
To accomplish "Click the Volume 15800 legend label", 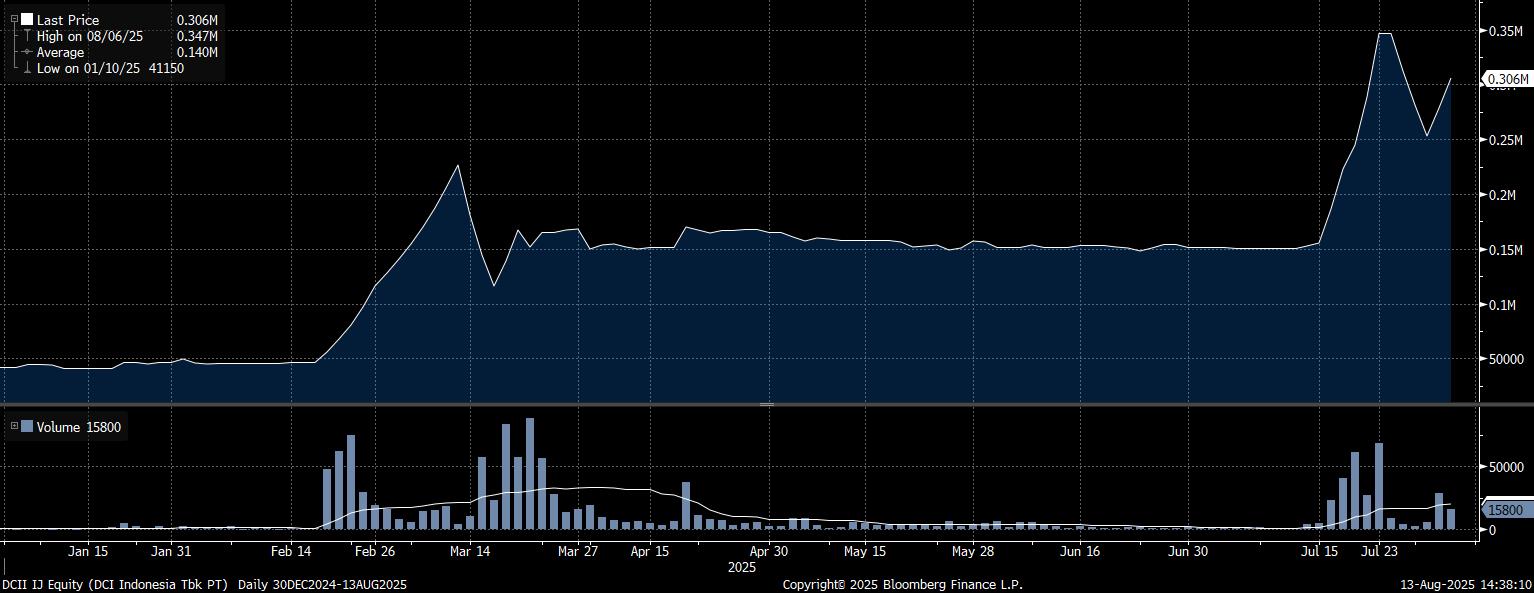I will click(78, 427).
